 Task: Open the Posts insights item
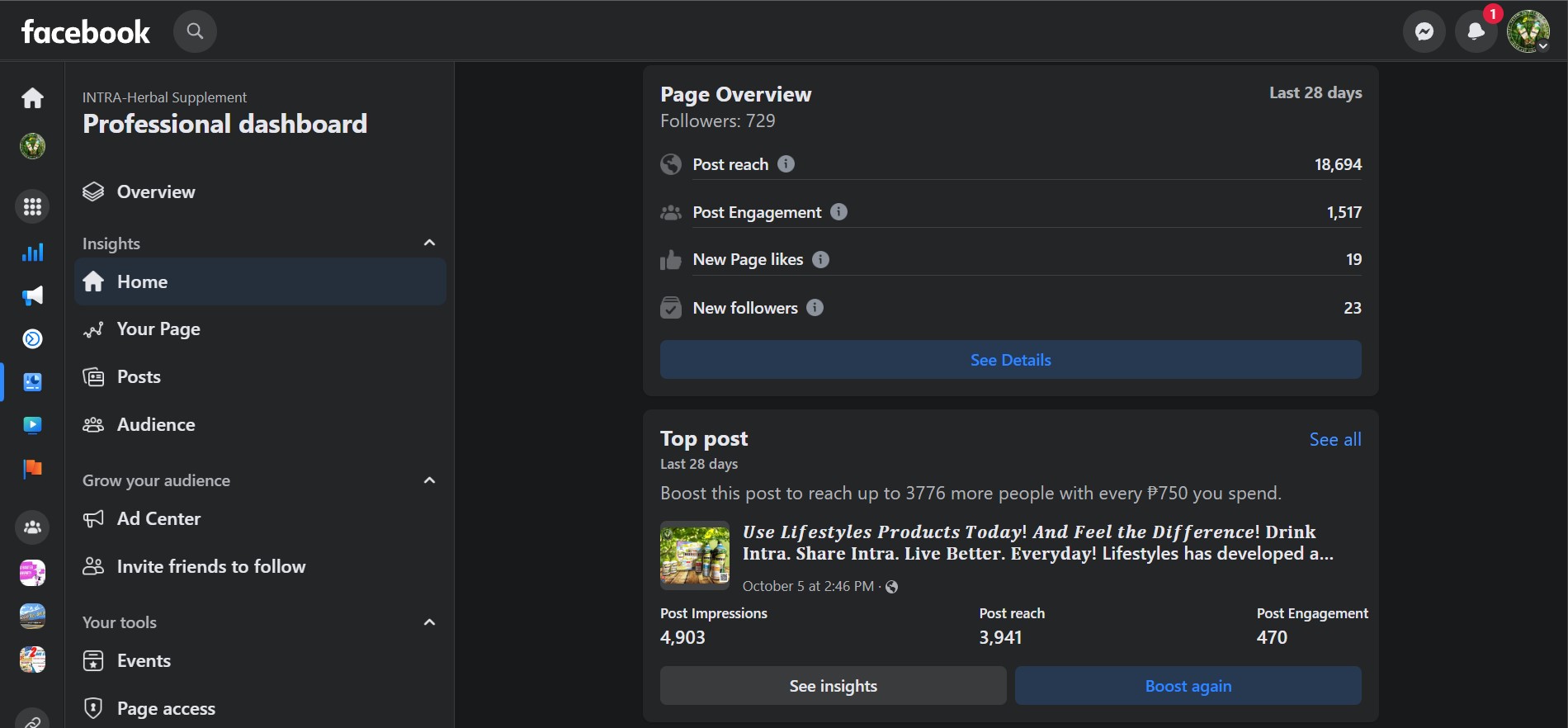point(260,377)
